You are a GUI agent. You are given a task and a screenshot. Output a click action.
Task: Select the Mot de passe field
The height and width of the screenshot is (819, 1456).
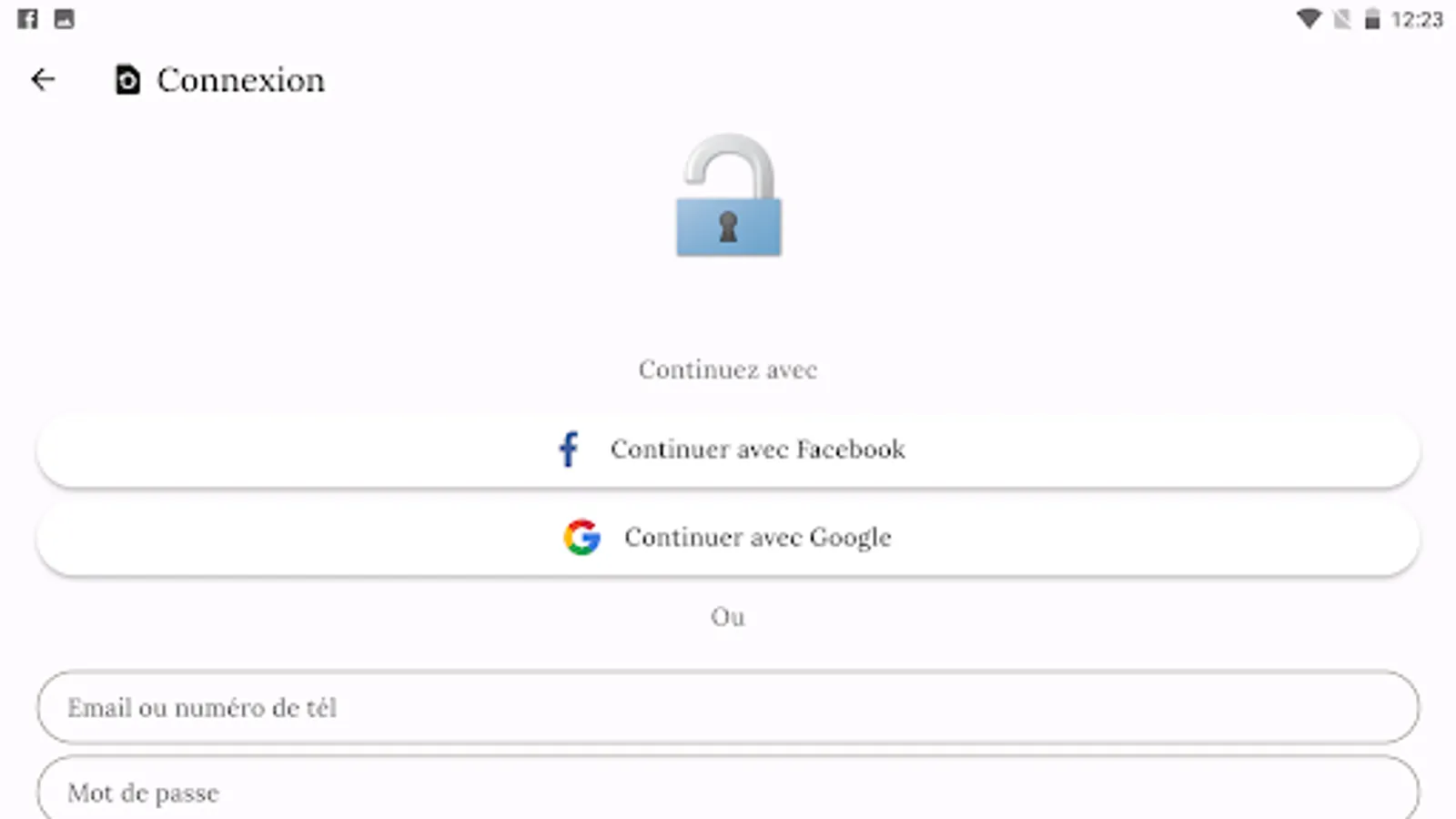click(728, 792)
